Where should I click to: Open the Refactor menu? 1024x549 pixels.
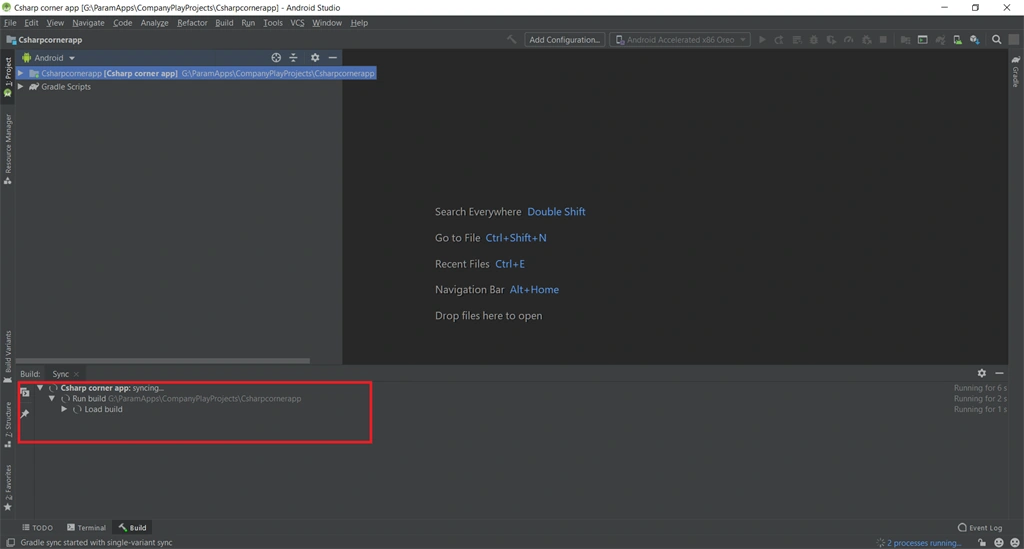tap(192, 23)
